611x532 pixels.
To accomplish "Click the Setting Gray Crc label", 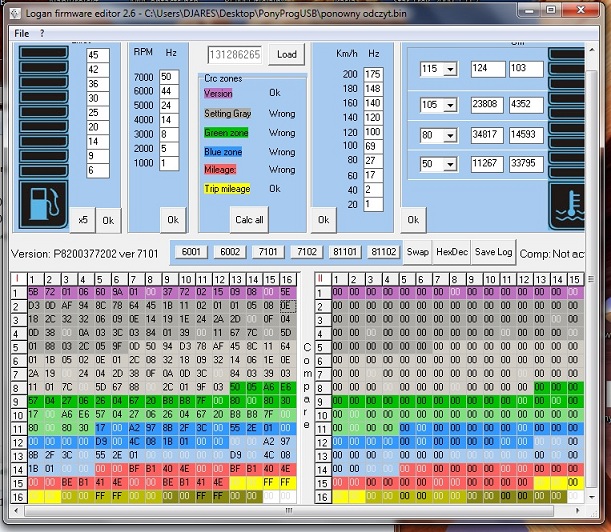I will [x=228, y=114].
